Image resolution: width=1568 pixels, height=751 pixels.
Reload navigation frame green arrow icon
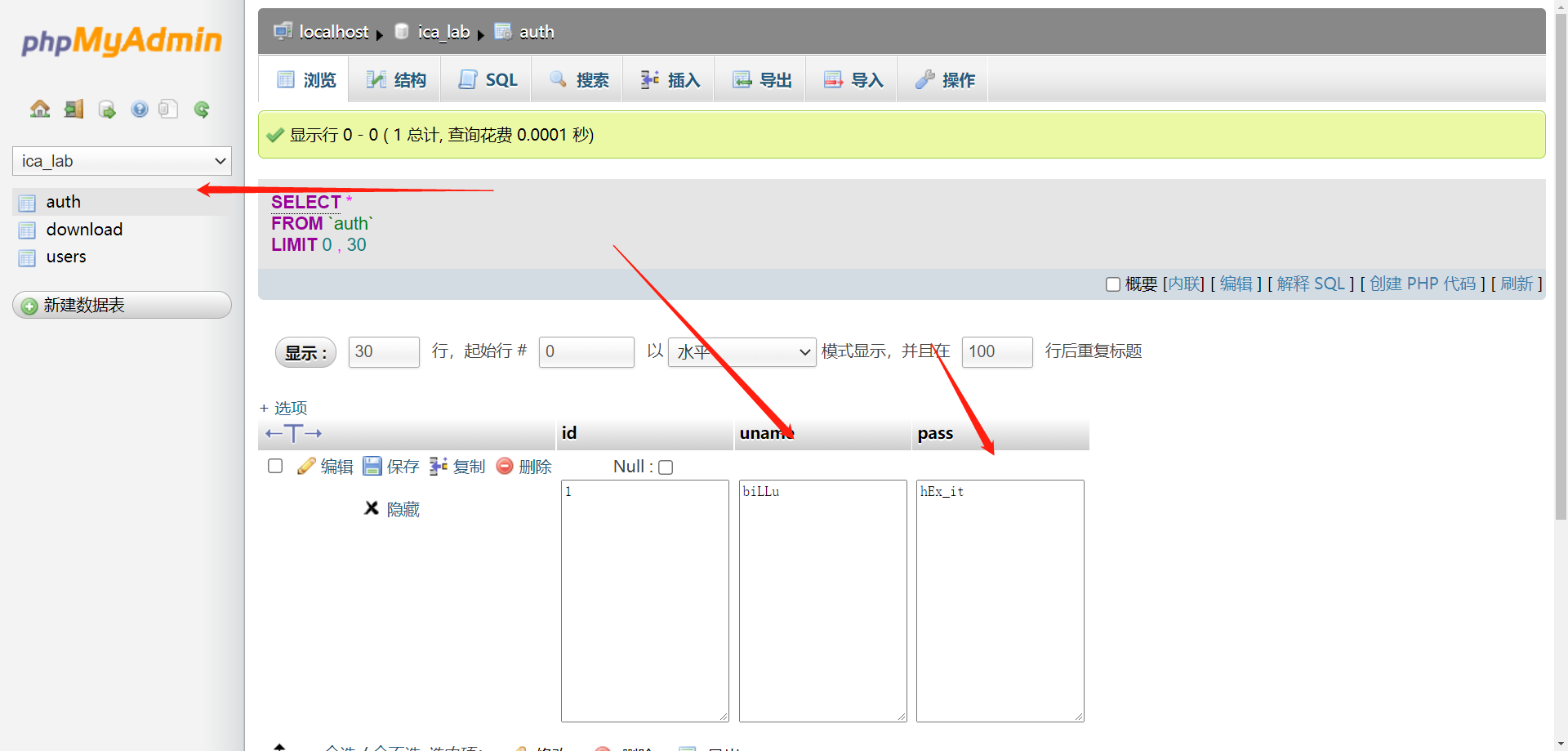(x=202, y=109)
